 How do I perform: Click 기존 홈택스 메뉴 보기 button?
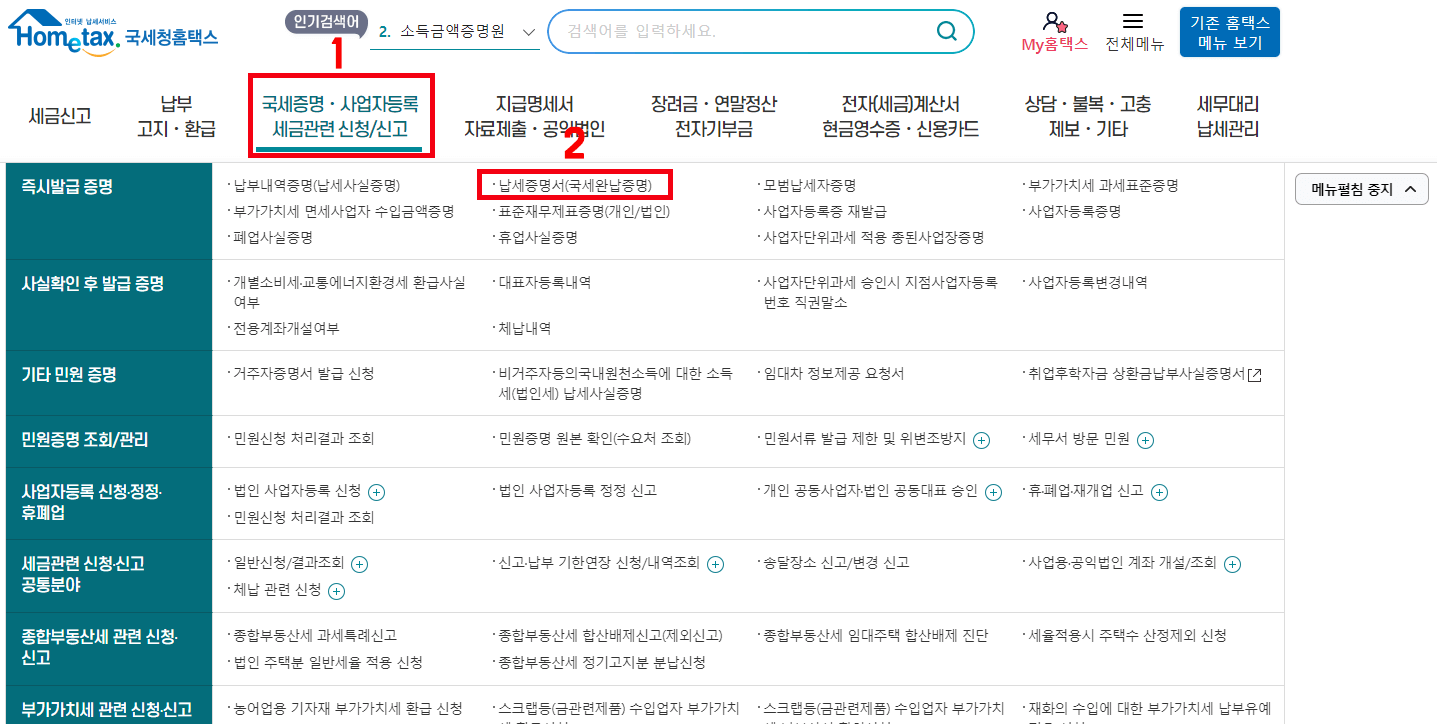point(1229,32)
